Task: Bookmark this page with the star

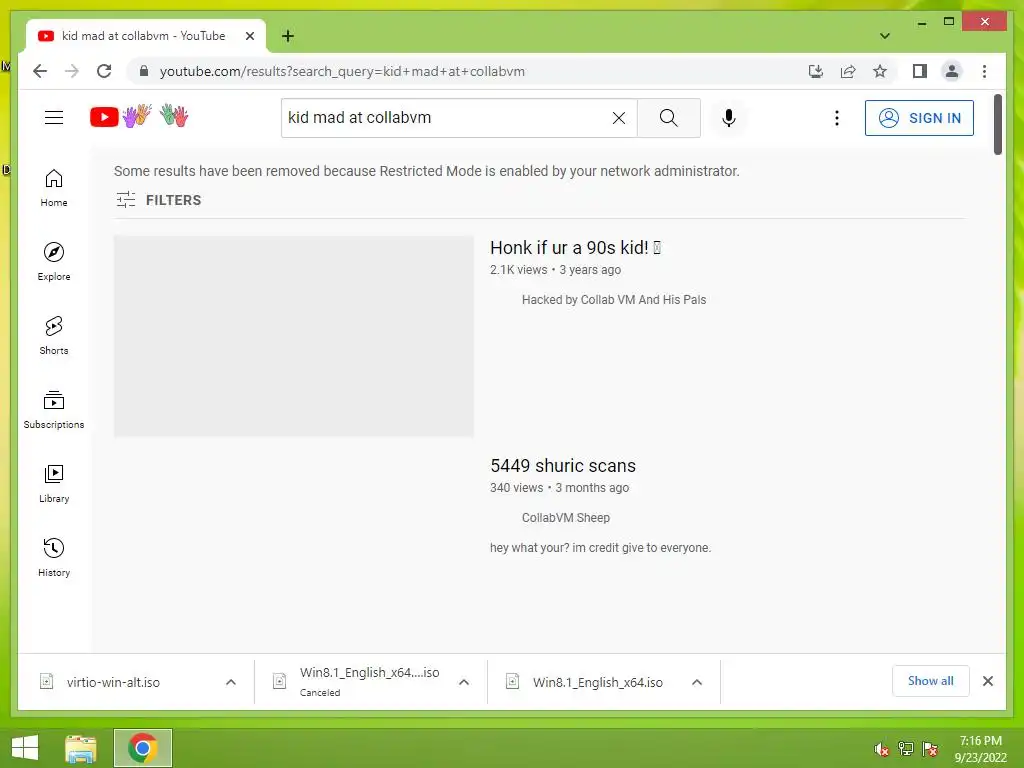Action: 880,71
